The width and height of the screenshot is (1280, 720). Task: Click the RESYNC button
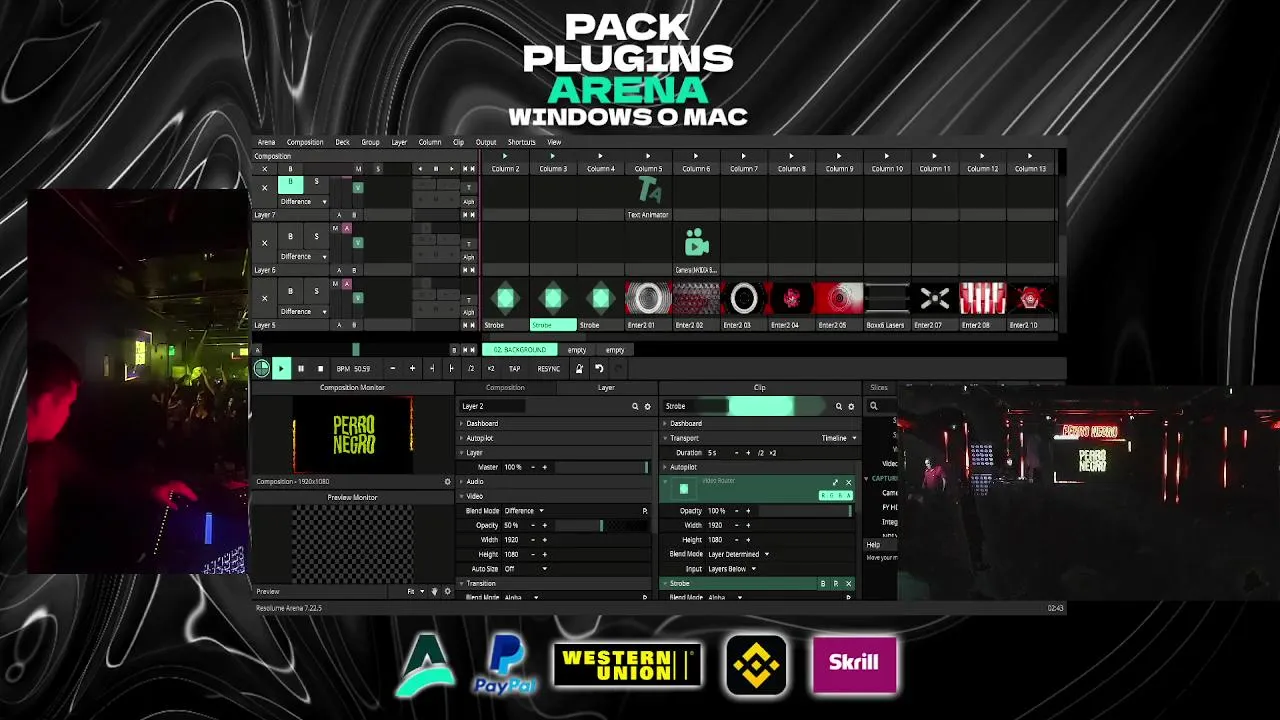coord(549,369)
